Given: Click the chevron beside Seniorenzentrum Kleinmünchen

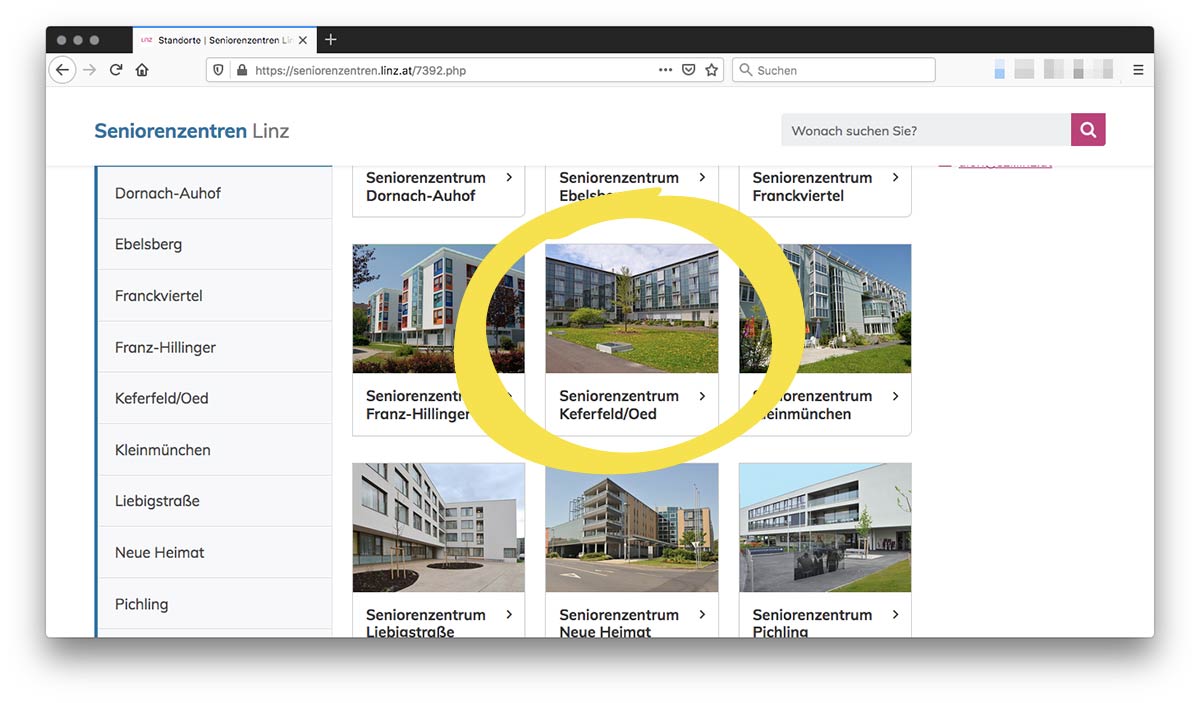Looking at the screenshot, I should 895,396.
